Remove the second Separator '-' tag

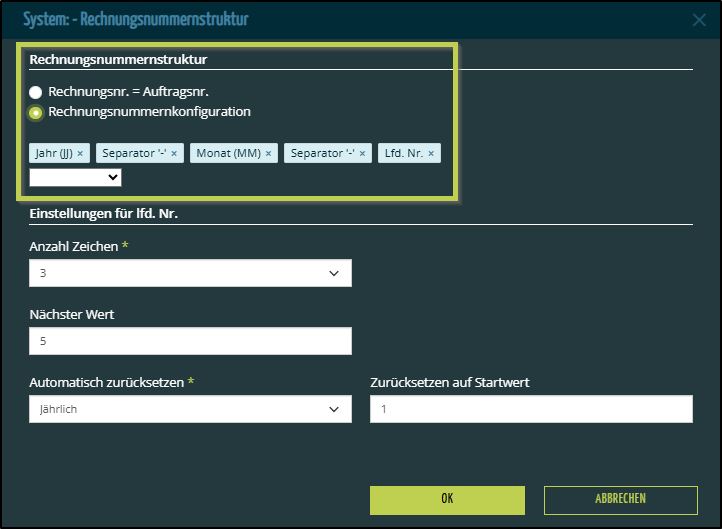pyautogui.click(x=363, y=153)
